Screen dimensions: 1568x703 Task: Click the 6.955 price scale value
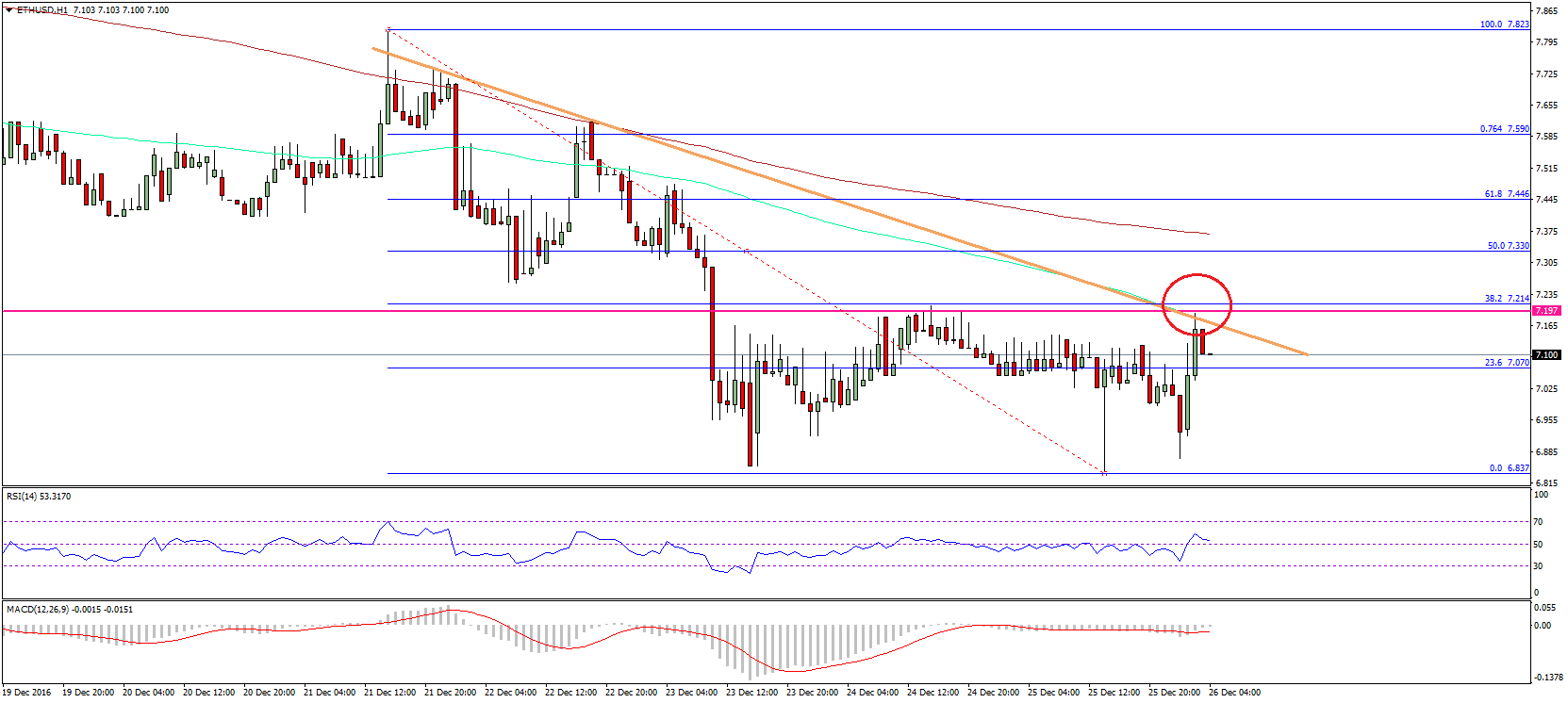coord(1546,420)
